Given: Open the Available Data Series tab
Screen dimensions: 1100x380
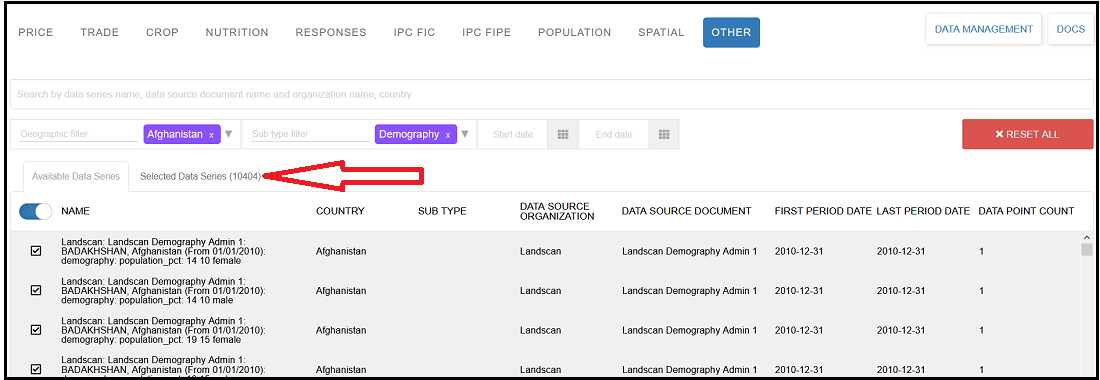Looking at the screenshot, I should (x=76, y=177).
